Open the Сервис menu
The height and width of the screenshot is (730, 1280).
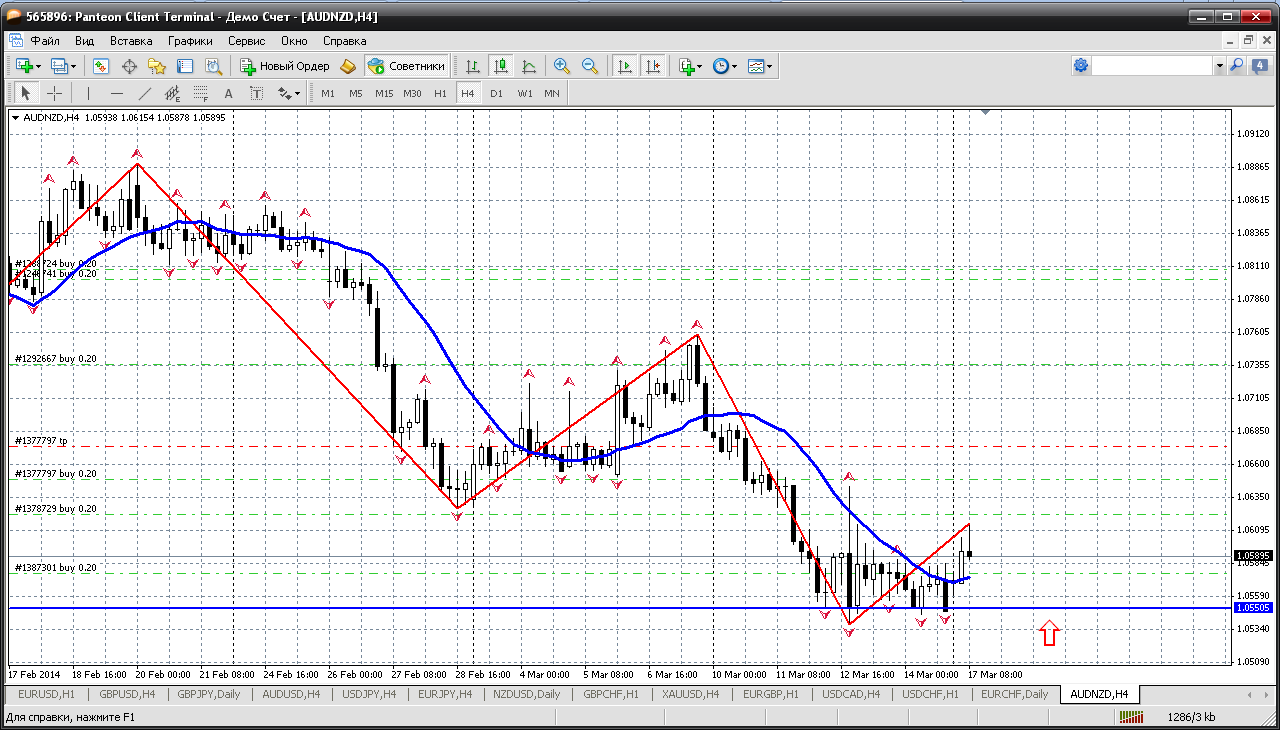tap(246, 41)
